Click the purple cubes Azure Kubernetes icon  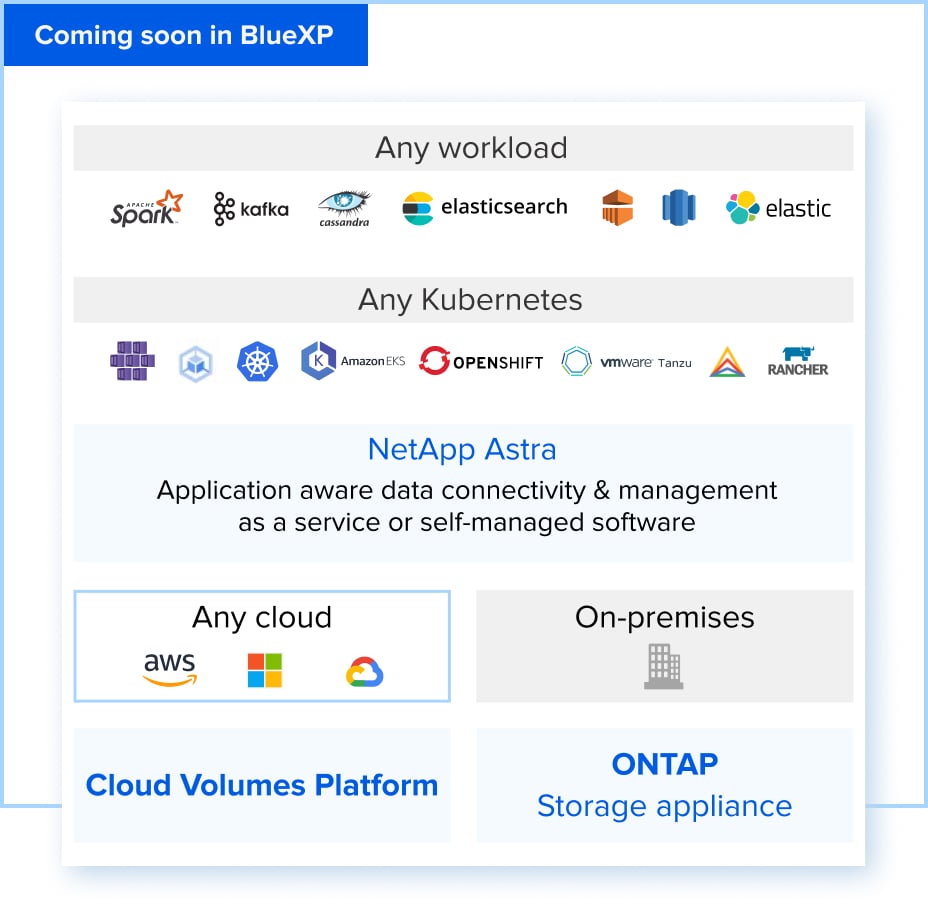pyautogui.click(x=132, y=361)
